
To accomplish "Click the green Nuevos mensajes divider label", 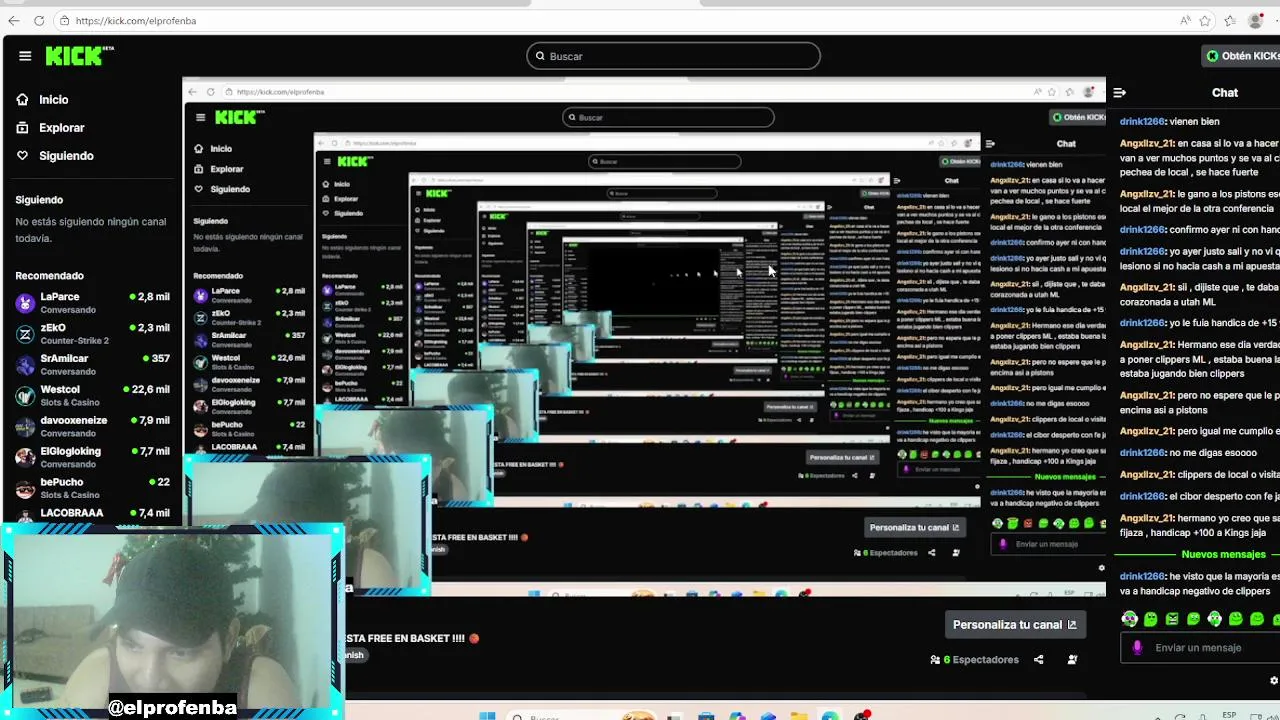I will click(x=1223, y=554).
